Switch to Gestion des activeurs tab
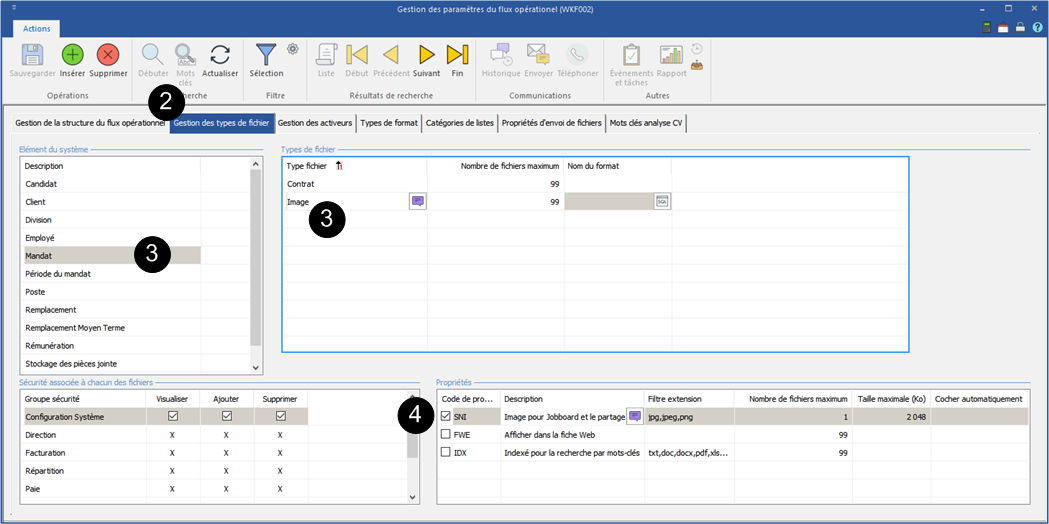1049x524 pixels. point(315,123)
